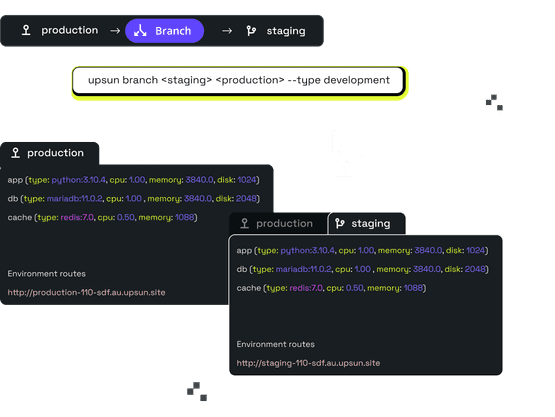Viewport: 555px width, 417px height.
Task: Click the Environment routes heading in the production panel
Action: click(47, 274)
